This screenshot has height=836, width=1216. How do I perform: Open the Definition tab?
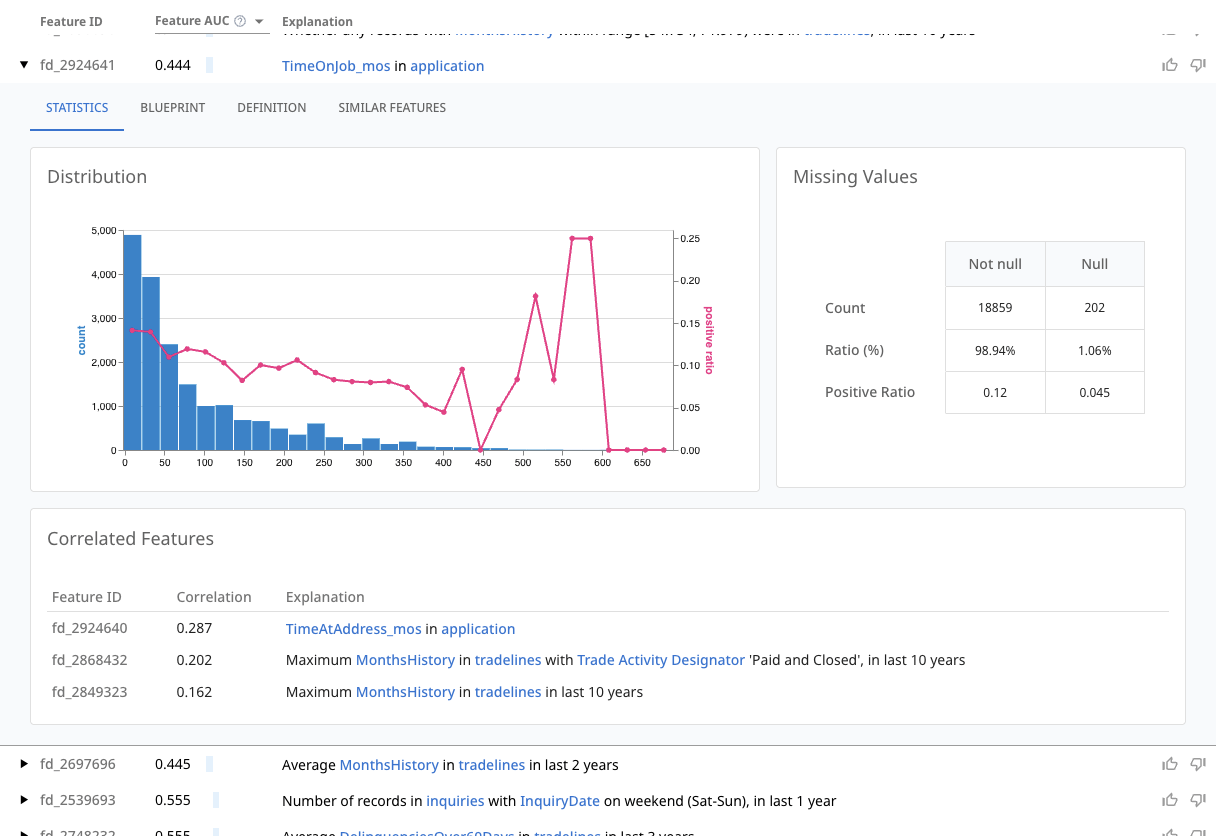click(271, 108)
